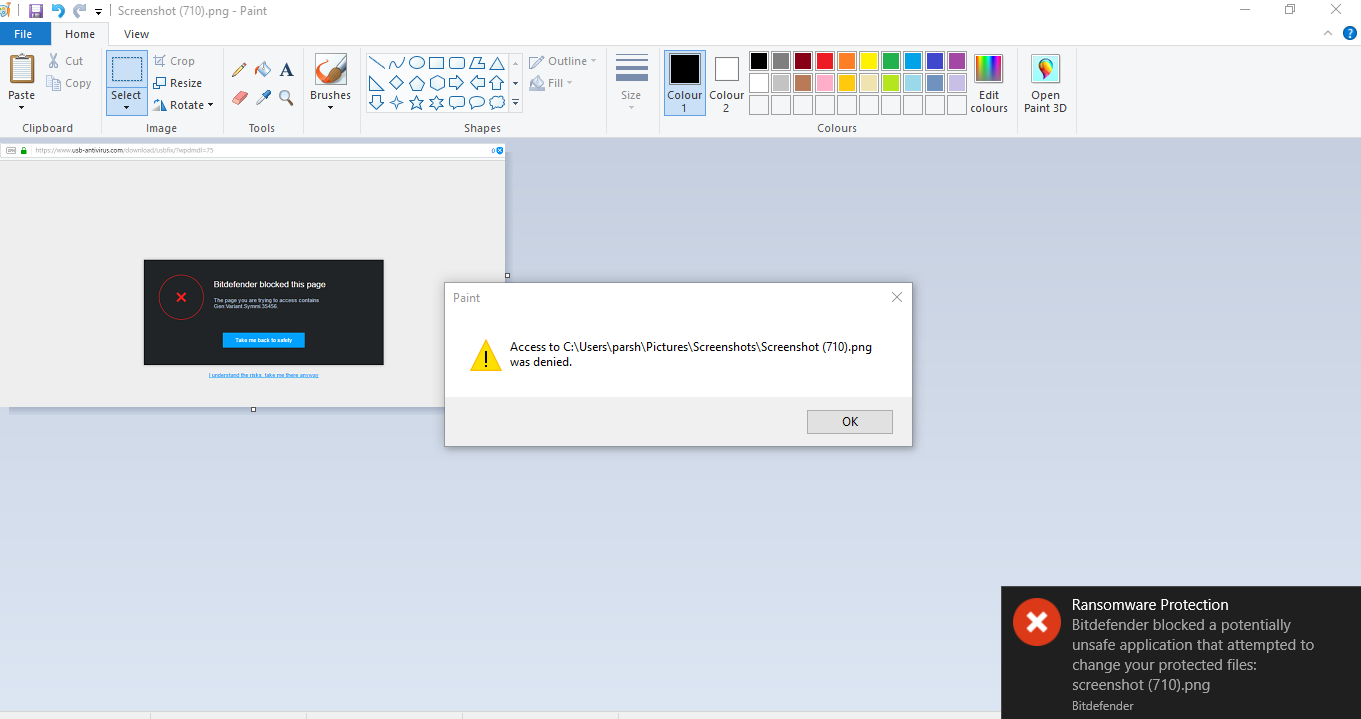Screen dimensions: 1361x719
Task: Open Paint 3D from the ribbon
Action: 1045,83
